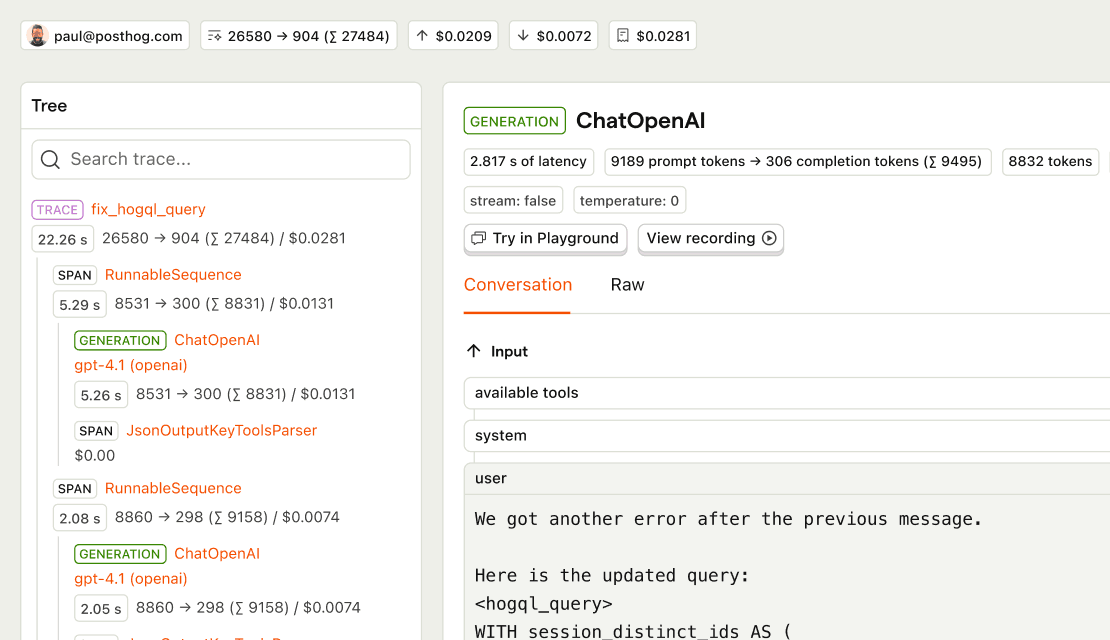Click the play icon in View recording
This screenshot has width=1110, height=640.
(x=769, y=238)
